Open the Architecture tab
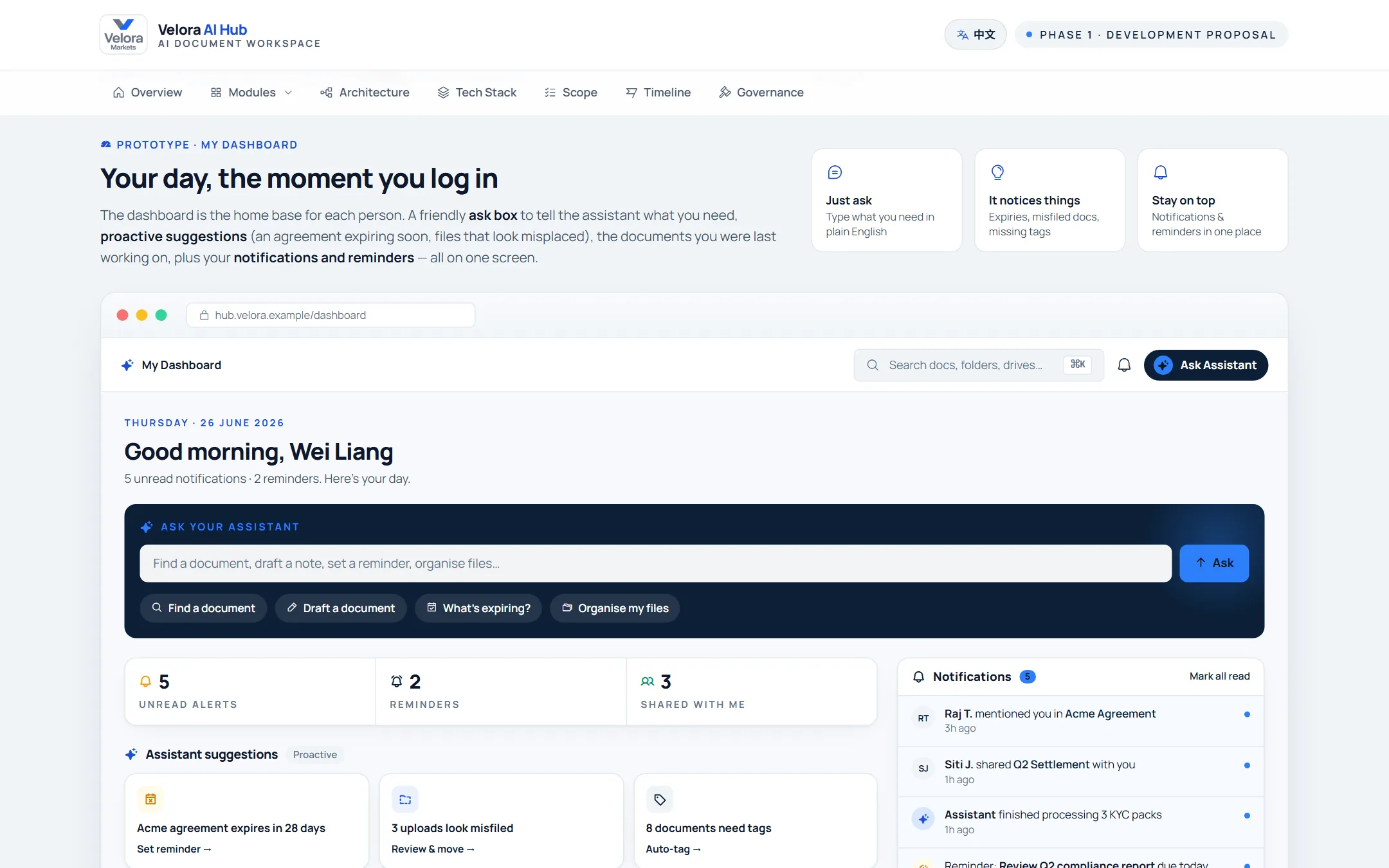Viewport: 1389px width, 868px height. click(x=365, y=93)
